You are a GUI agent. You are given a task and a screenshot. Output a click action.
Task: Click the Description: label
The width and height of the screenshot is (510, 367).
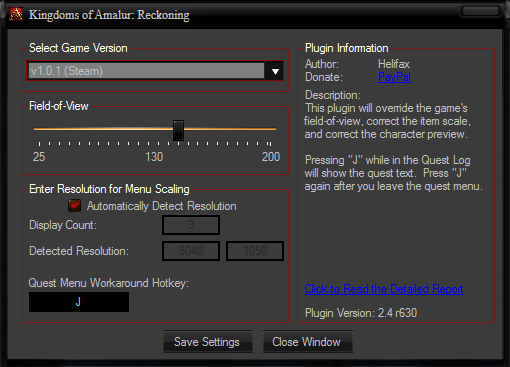coord(333,95)
